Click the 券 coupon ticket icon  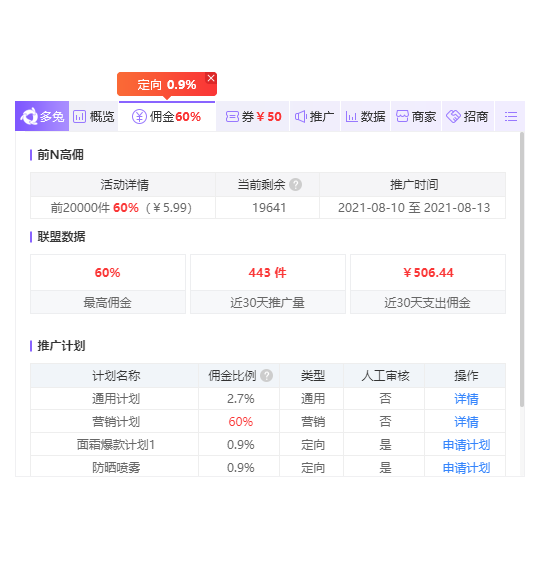(x=232, y=116)
